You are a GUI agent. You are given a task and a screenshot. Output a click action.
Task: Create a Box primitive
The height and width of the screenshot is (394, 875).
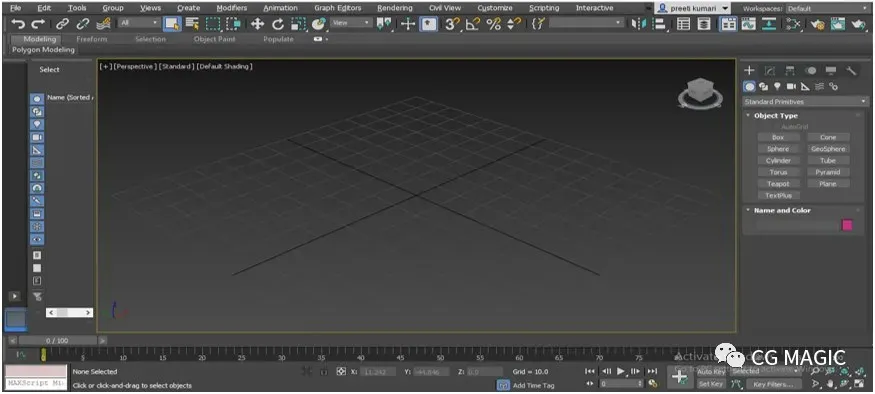(778, 137)
